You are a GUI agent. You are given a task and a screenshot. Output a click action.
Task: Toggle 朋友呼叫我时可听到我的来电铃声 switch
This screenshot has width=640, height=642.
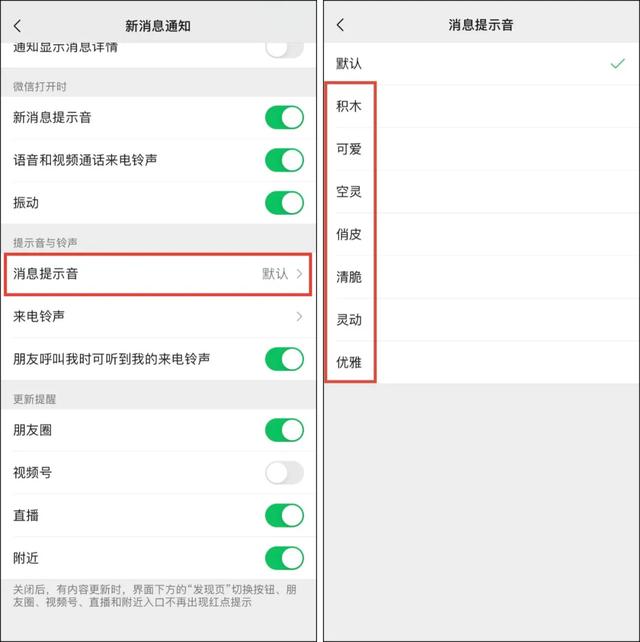pos(284,359)
